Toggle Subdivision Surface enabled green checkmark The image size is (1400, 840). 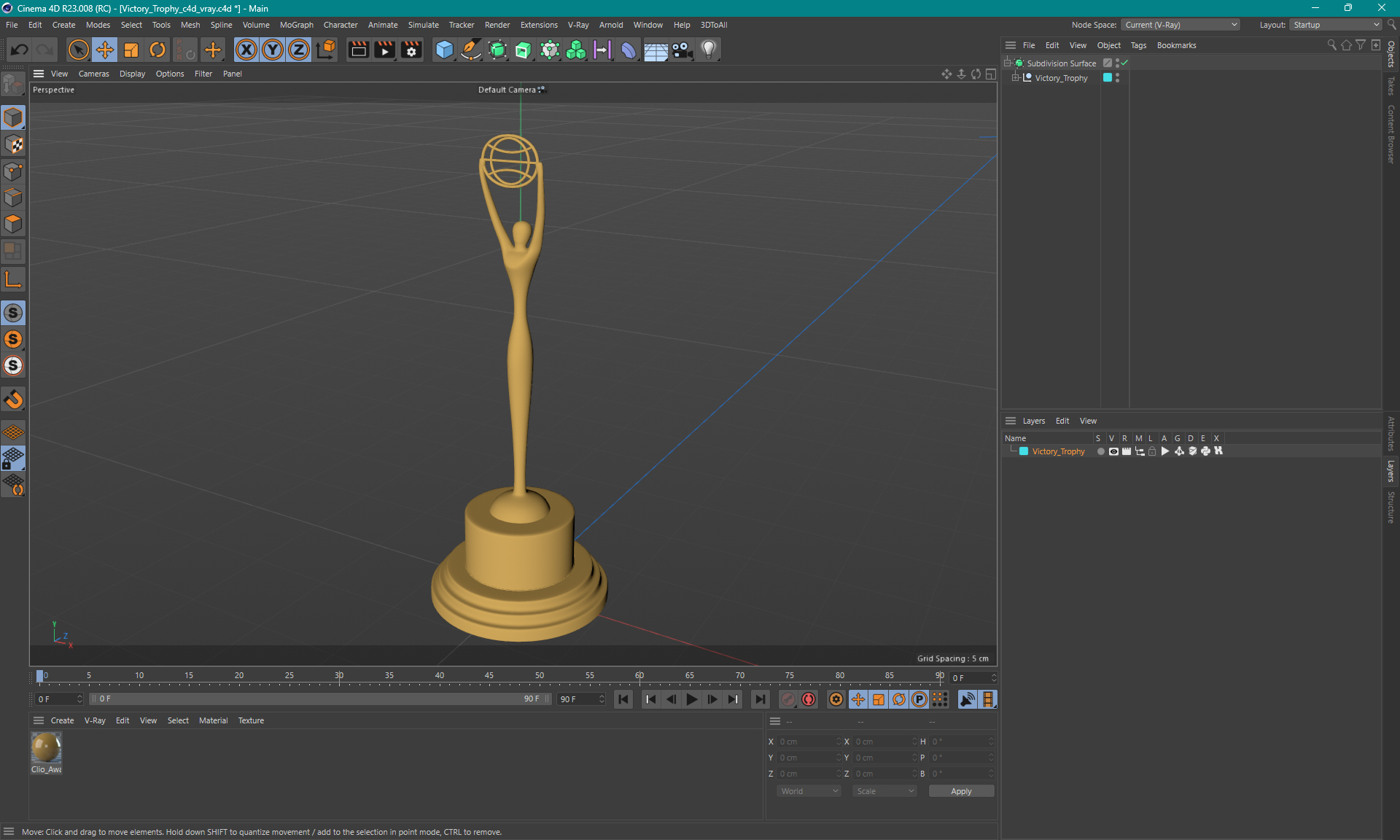(x=1125, y=63)
